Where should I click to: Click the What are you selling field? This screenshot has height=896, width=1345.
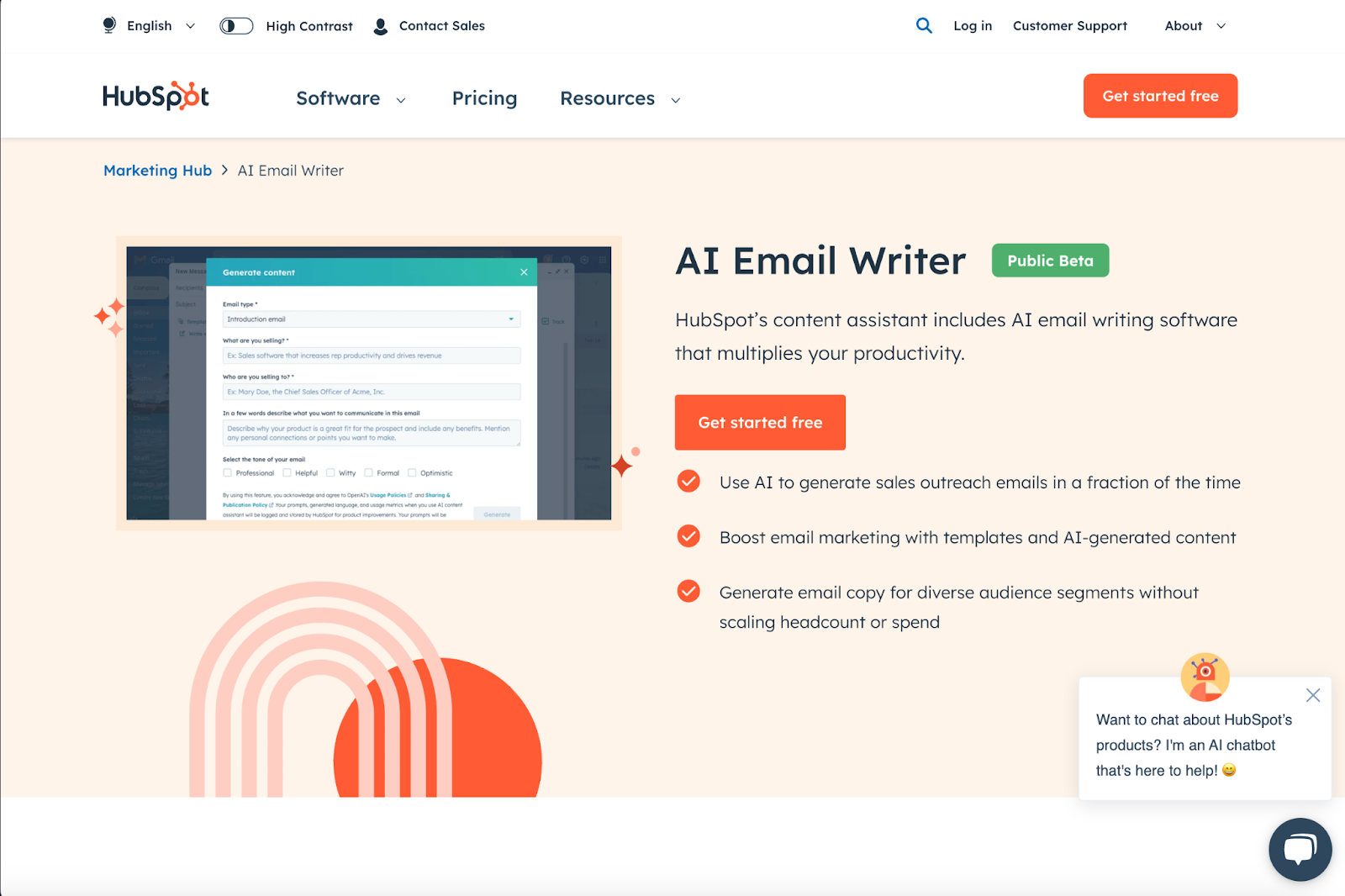coord(372,356)
